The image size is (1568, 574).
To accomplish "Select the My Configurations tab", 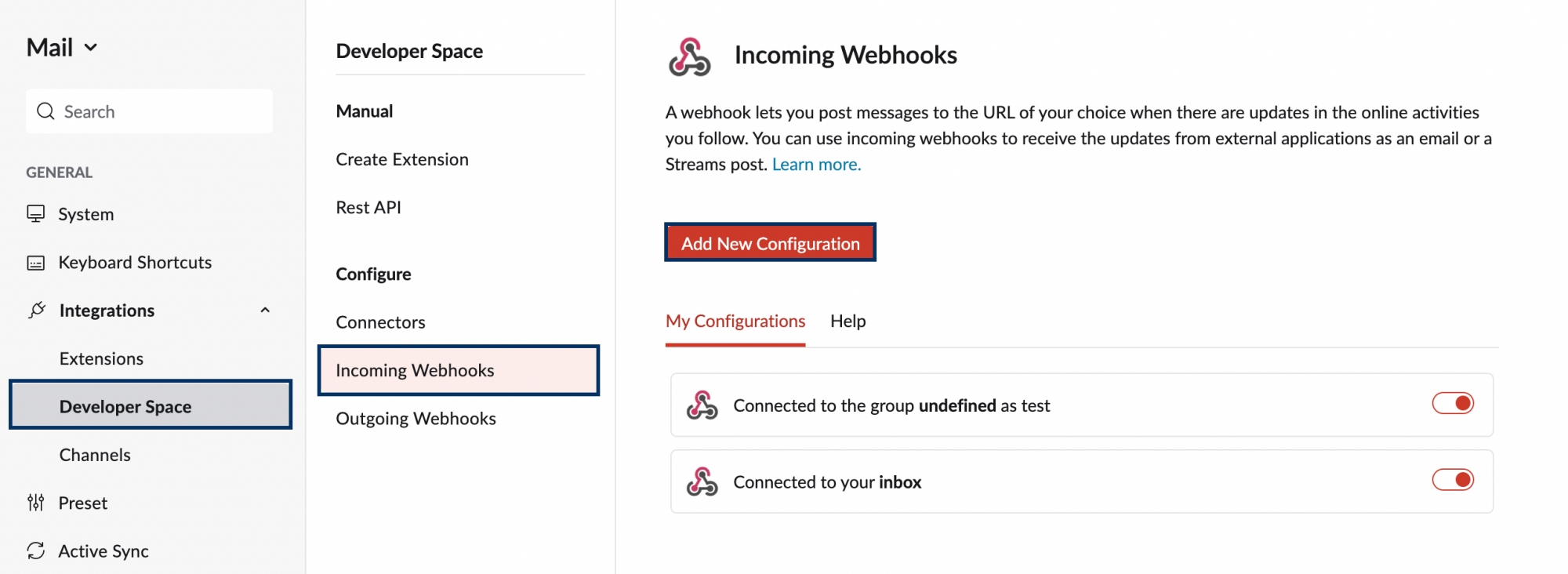I will point(735,321).
